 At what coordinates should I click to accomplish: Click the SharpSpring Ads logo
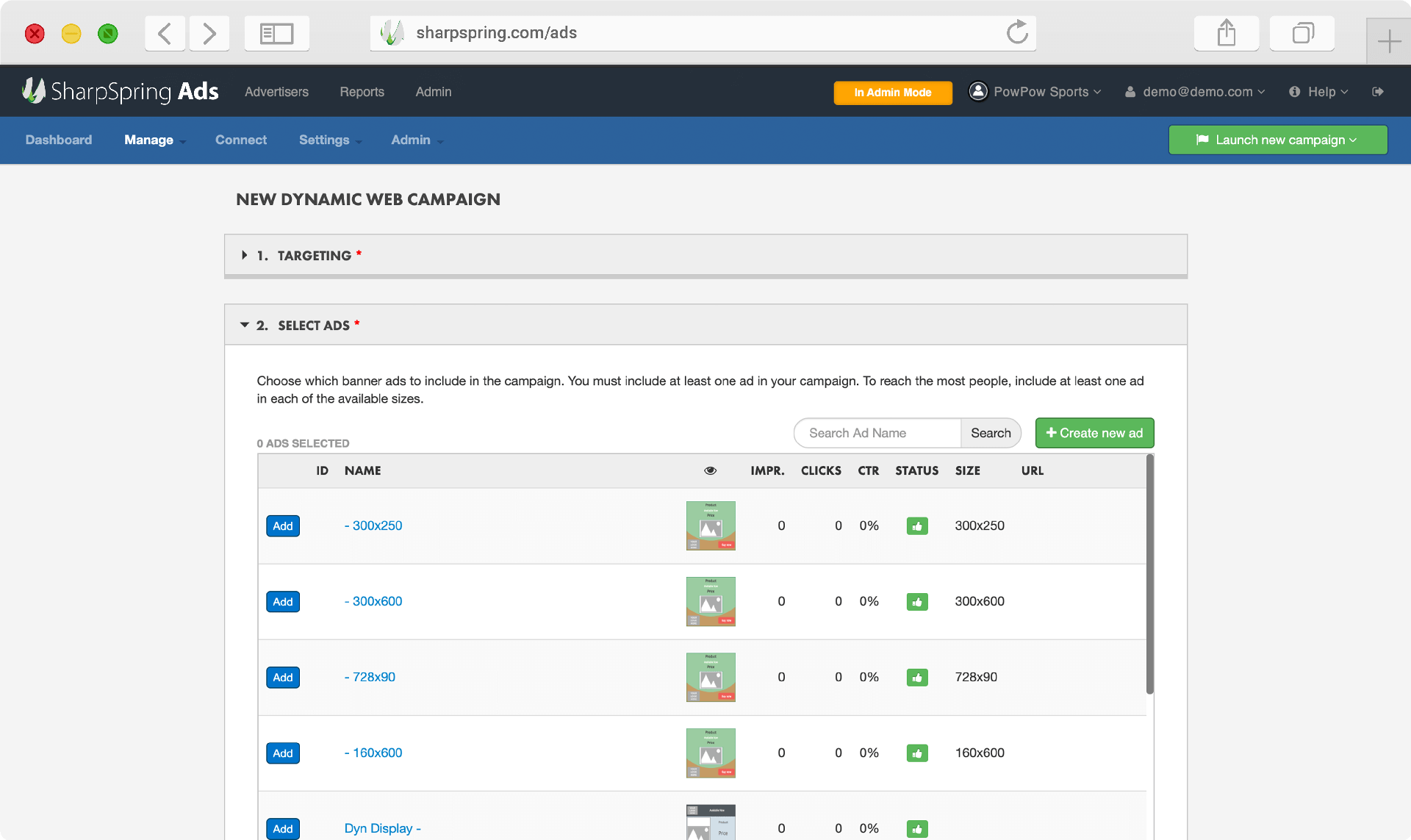tap(121, 91)
